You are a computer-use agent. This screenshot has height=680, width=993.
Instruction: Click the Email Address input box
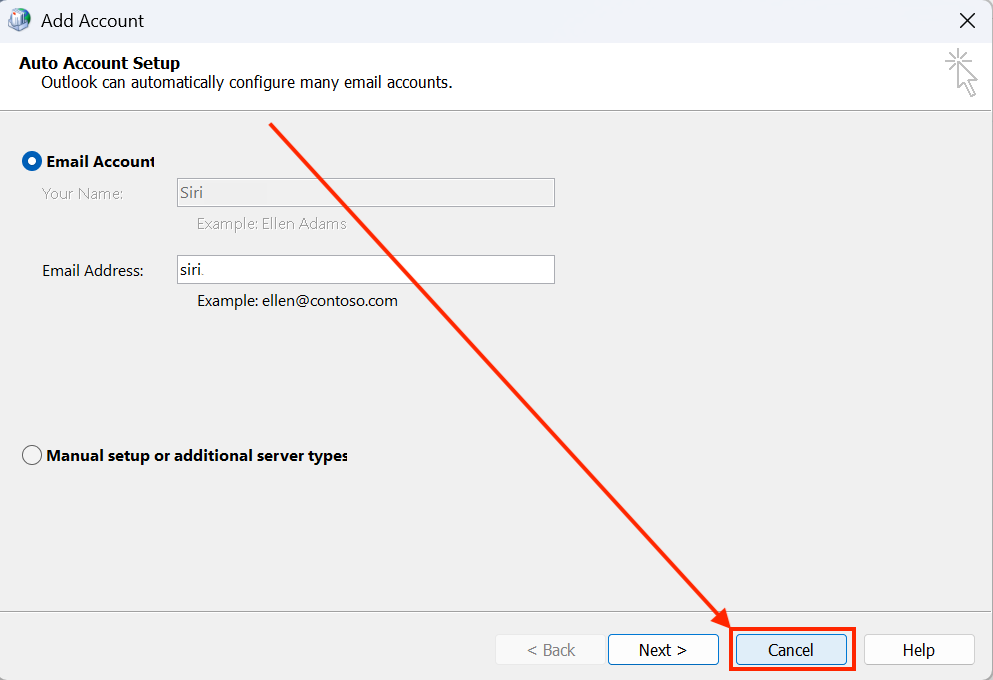pos(365,269)
